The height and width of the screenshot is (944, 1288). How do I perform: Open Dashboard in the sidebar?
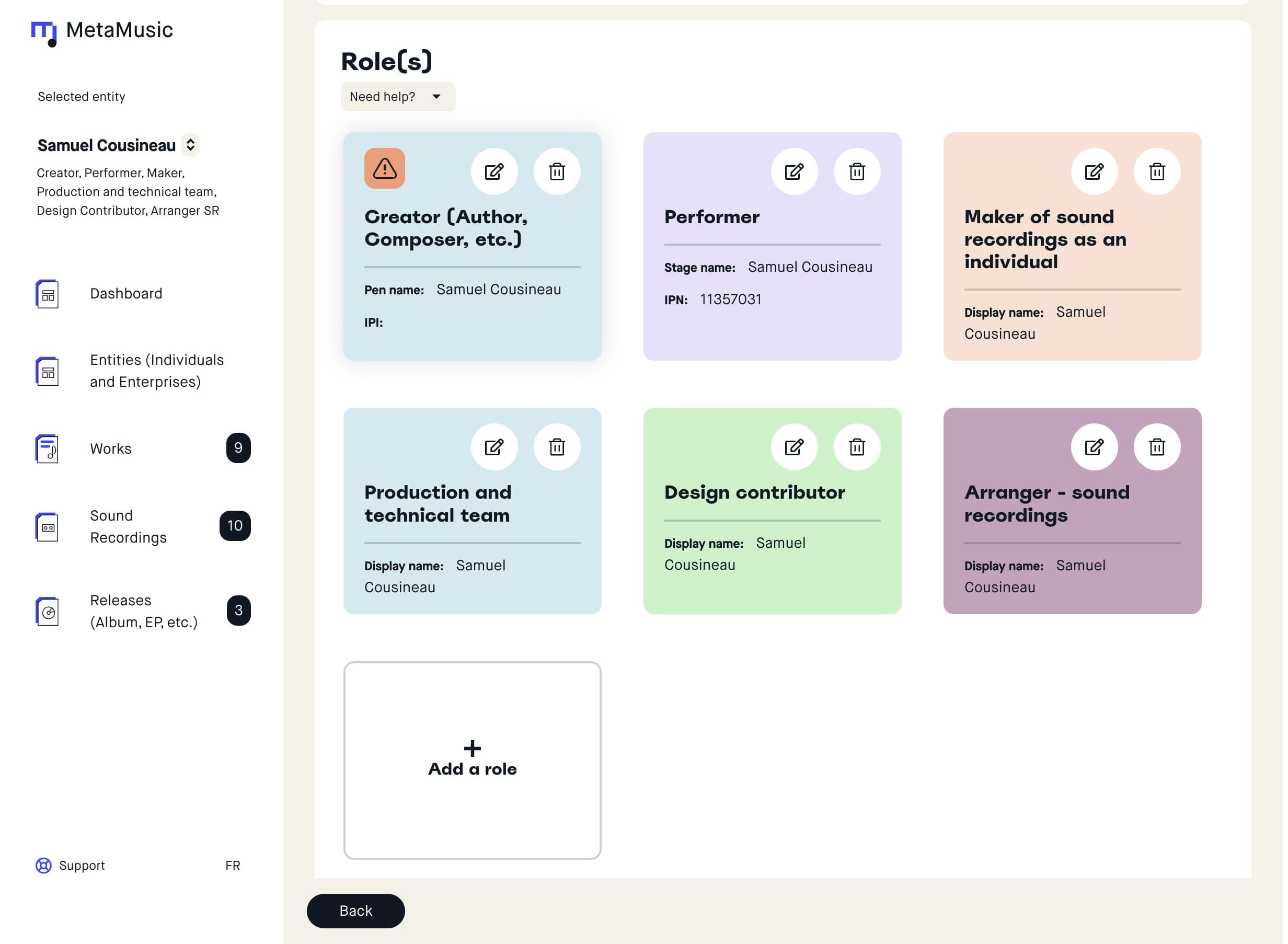pyautogui.click(x=125, y=294)
